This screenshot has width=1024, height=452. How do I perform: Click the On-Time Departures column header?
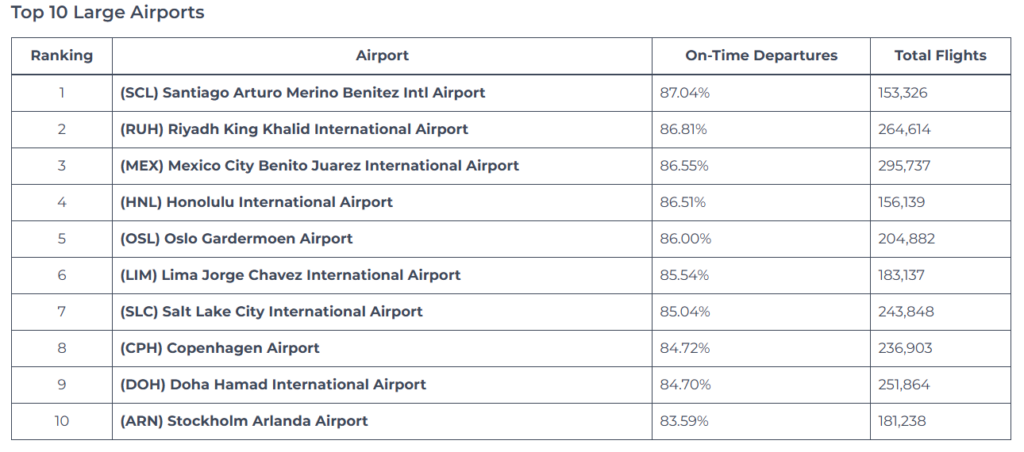point(761,56)
